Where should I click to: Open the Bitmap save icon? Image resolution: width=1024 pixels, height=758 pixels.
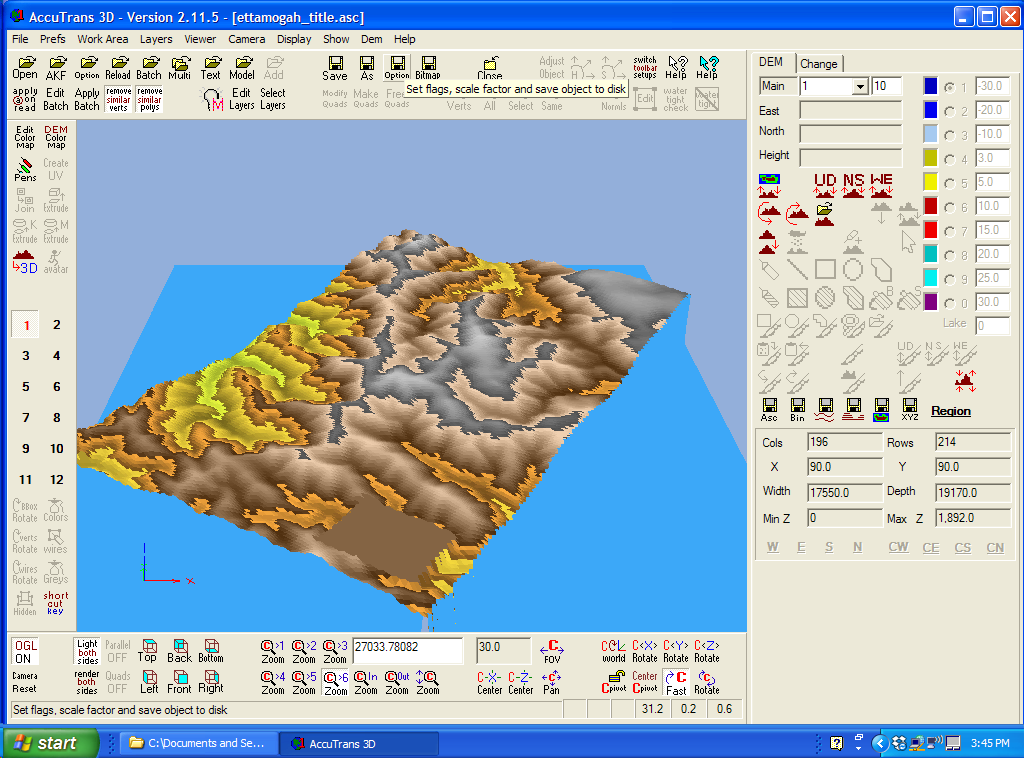pos(428,68)
